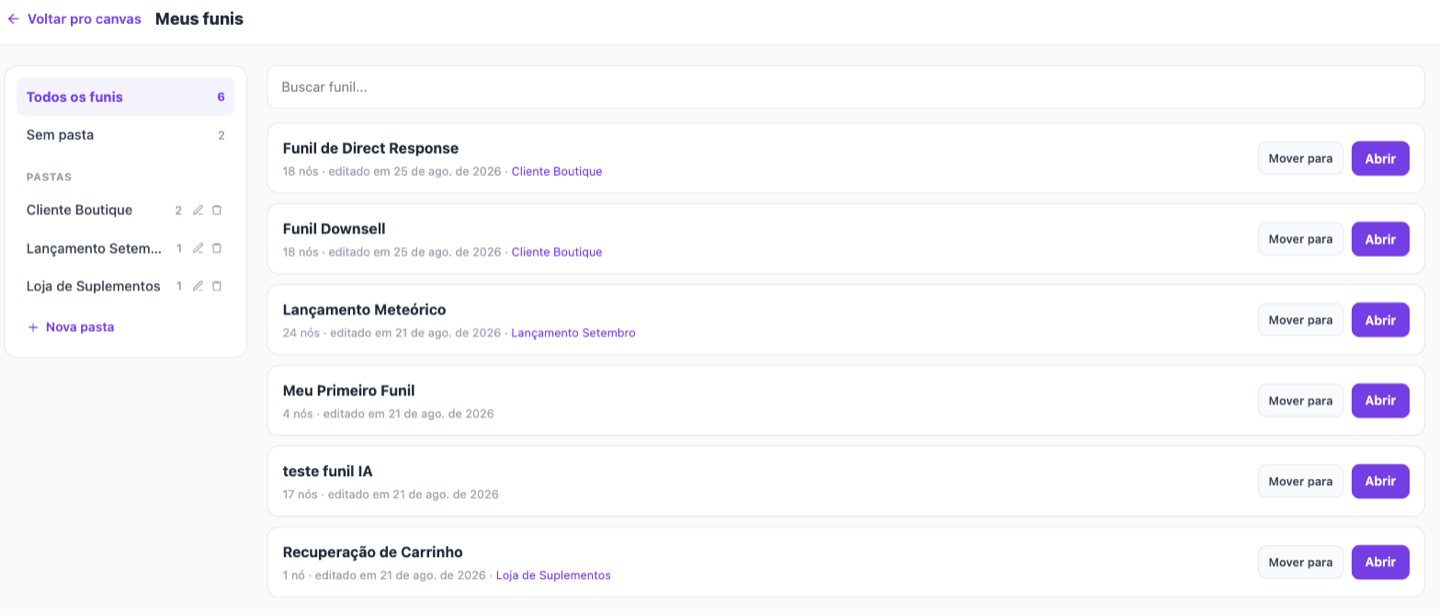Remove the Loja de Suplementos folder
Image resolution: width=1440 pixels, height=615 pixels.
[217, 286]
